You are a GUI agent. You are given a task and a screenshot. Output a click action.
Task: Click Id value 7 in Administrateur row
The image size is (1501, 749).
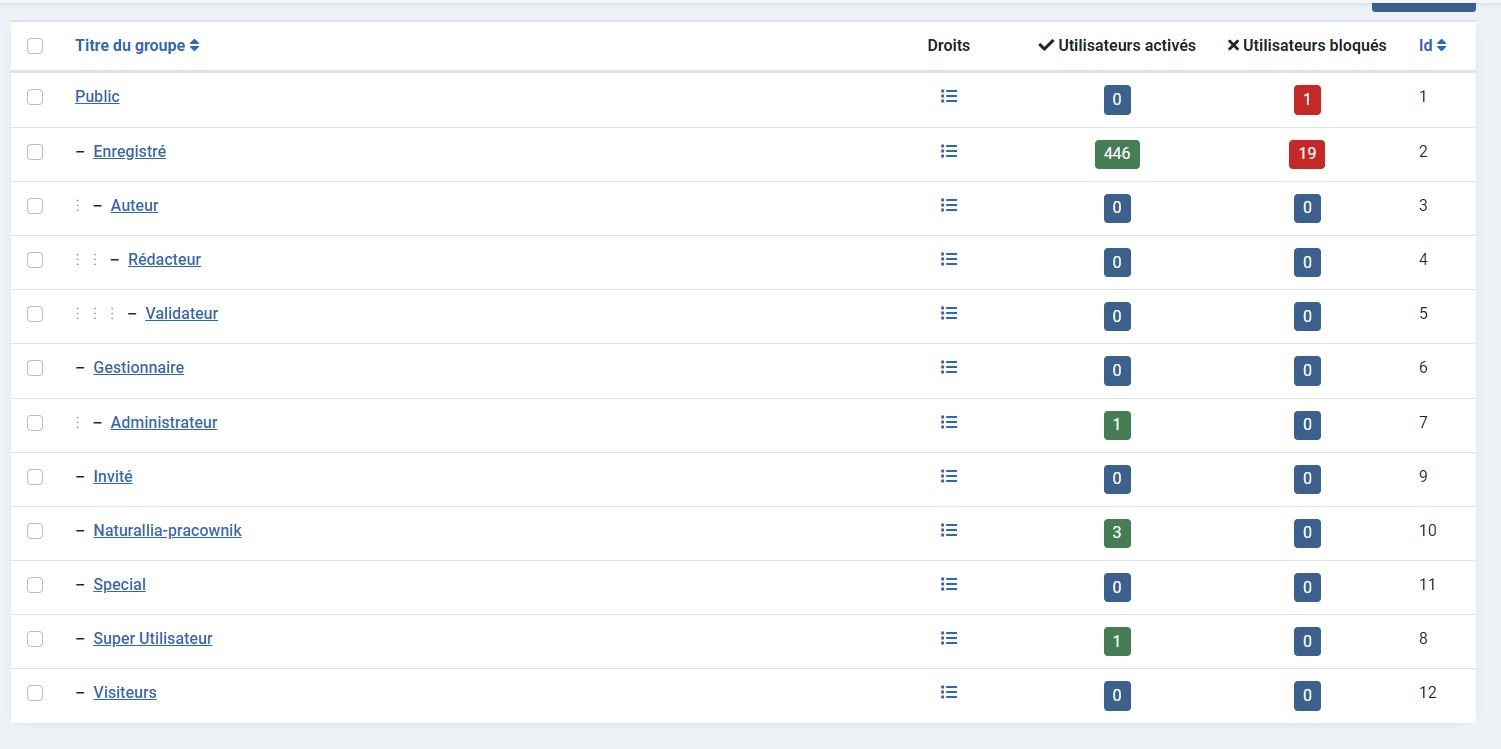pyautogui.click(x=1423, y=422)
